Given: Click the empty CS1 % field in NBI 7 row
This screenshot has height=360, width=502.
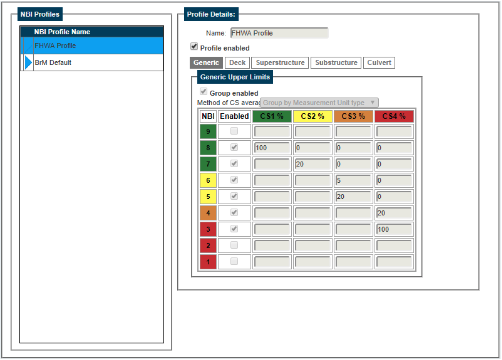Looking at the screenshot, I should pyautogui.click(x=272, y=164).
